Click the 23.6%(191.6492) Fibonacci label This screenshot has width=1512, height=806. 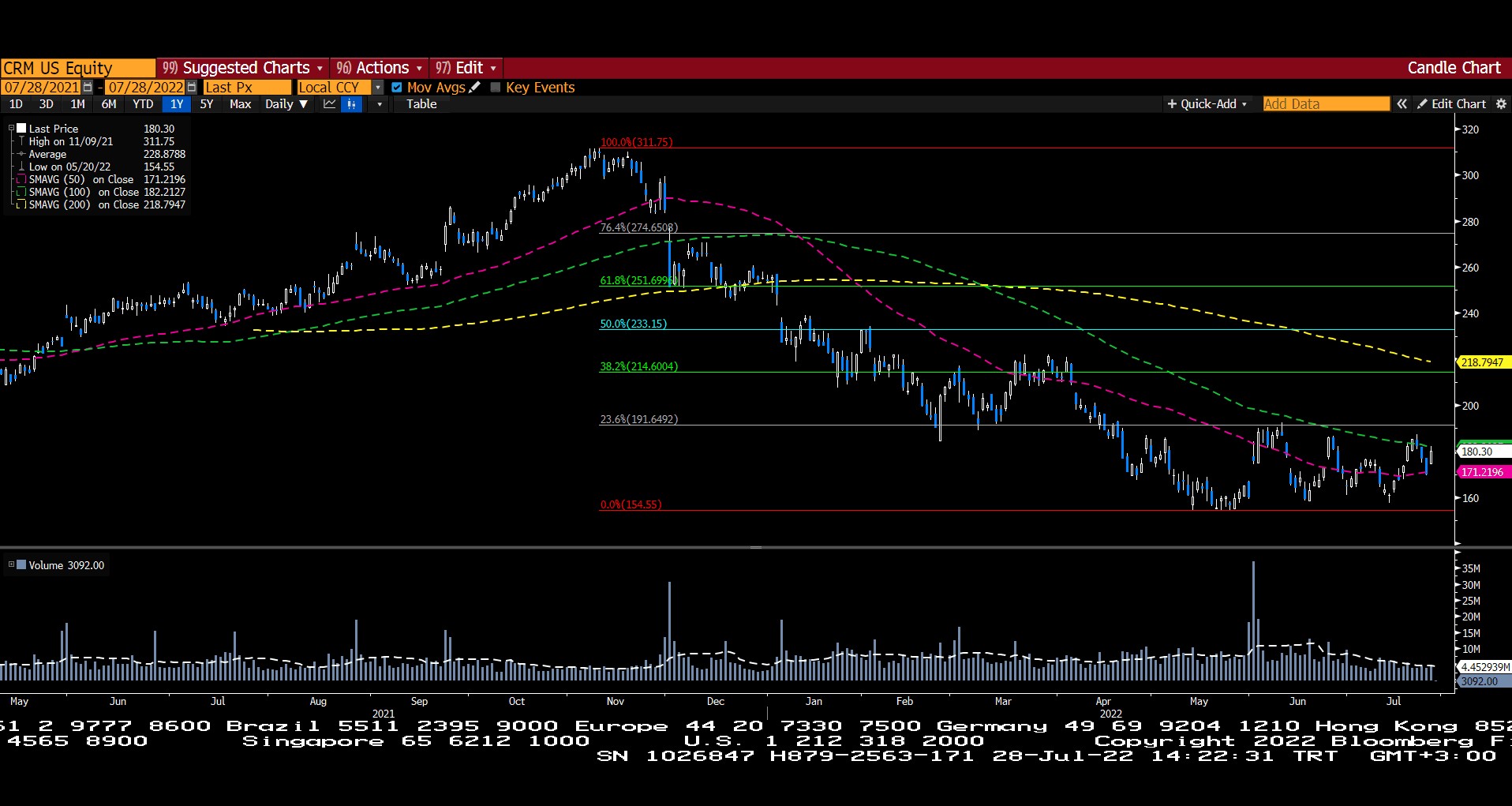638,419
